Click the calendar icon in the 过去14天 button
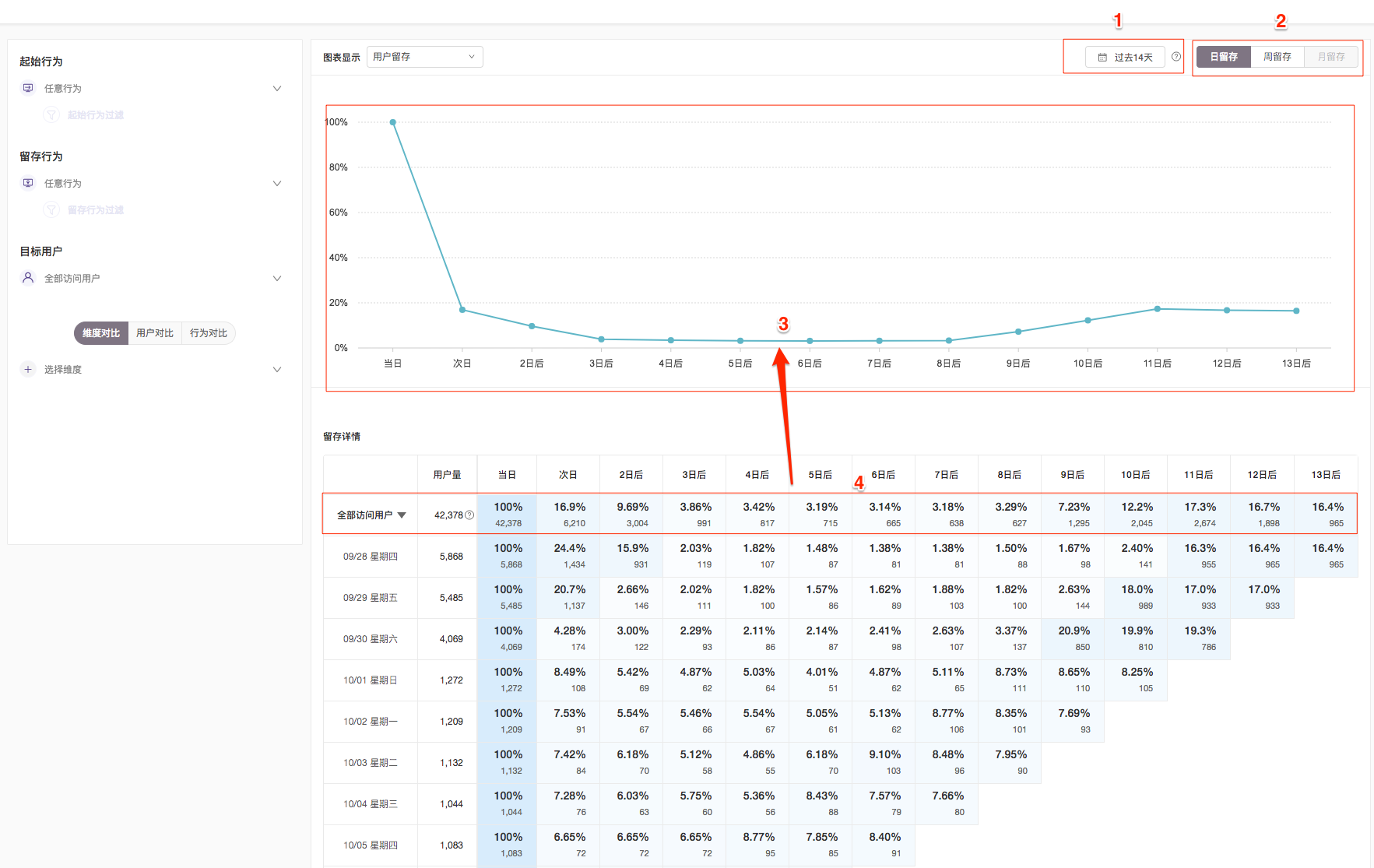1374x868 pixels. [1102, 58]
